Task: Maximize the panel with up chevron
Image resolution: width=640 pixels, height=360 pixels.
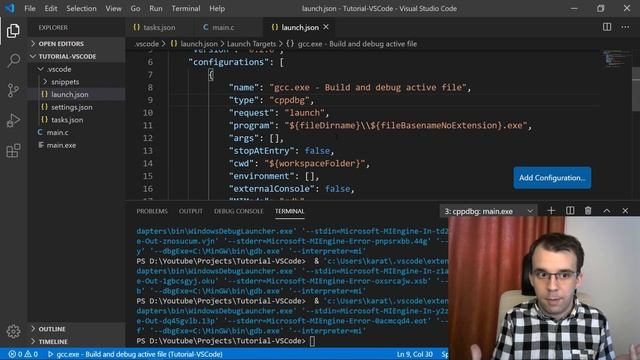Action: [607, 211]
